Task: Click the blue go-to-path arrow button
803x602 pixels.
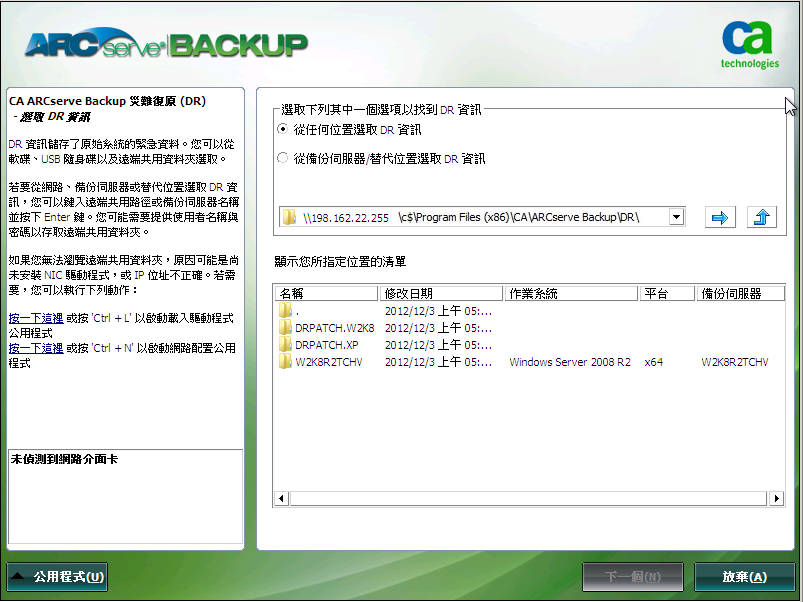Action: pos(720,218)
